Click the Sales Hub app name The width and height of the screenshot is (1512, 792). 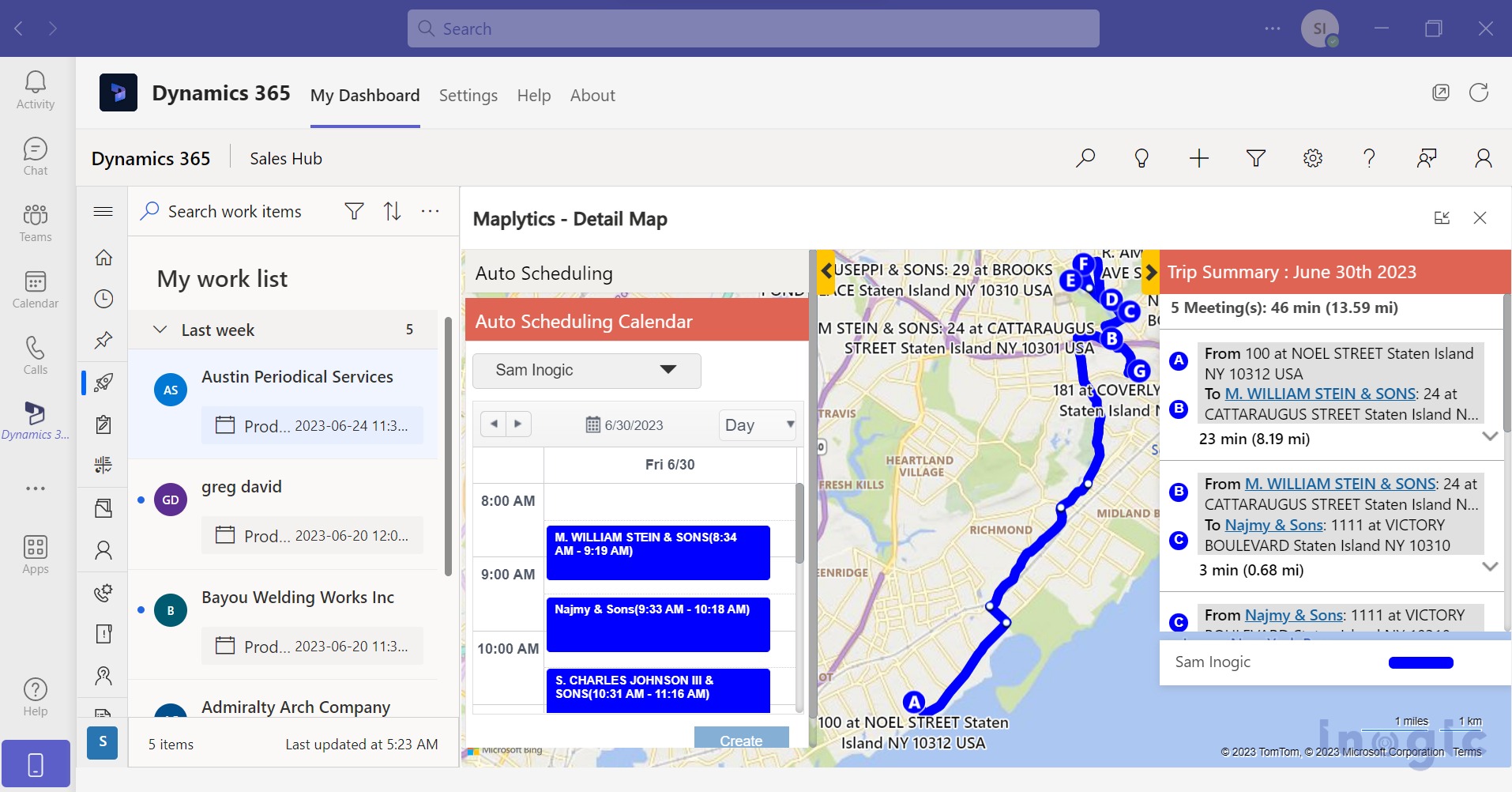coord(286,158)
